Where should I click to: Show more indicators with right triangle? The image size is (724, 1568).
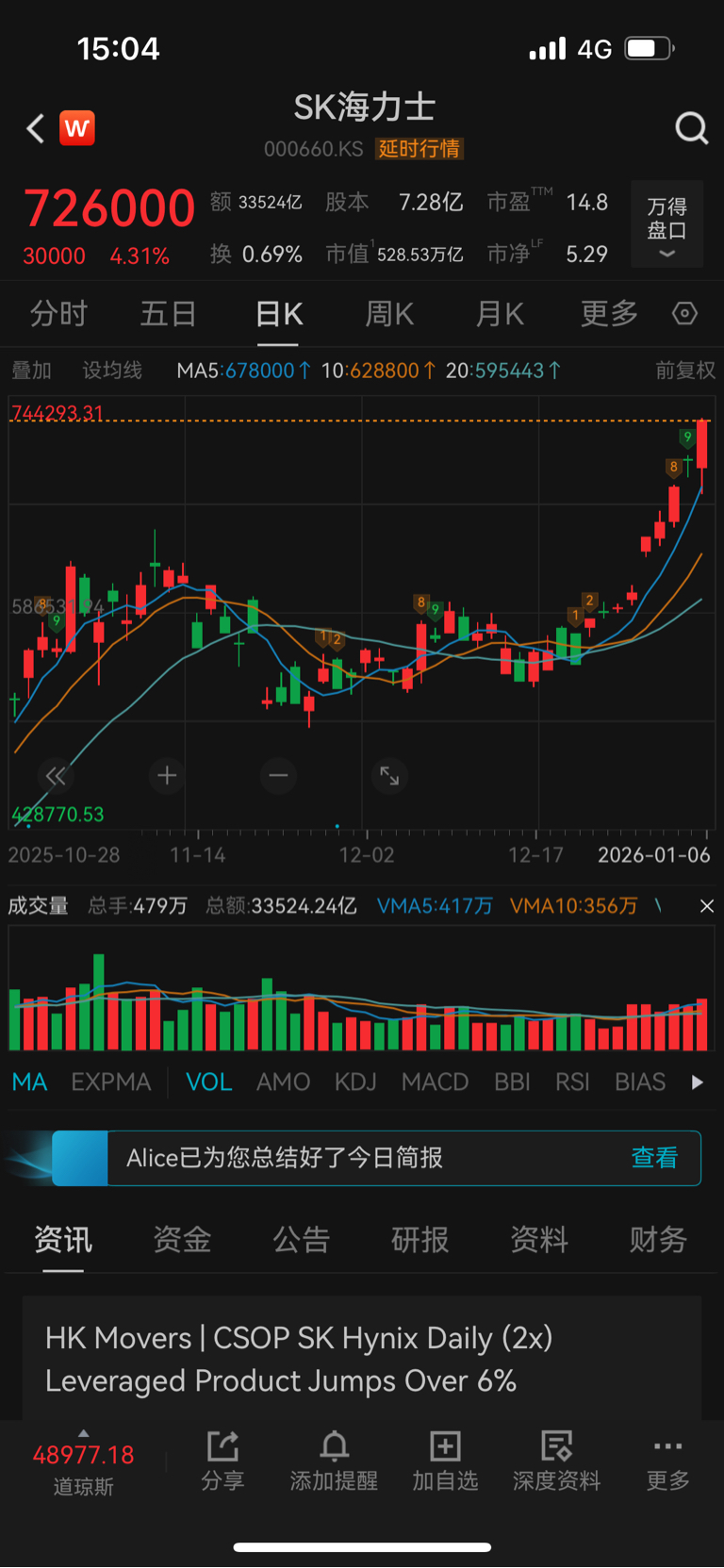[697, 1082]
